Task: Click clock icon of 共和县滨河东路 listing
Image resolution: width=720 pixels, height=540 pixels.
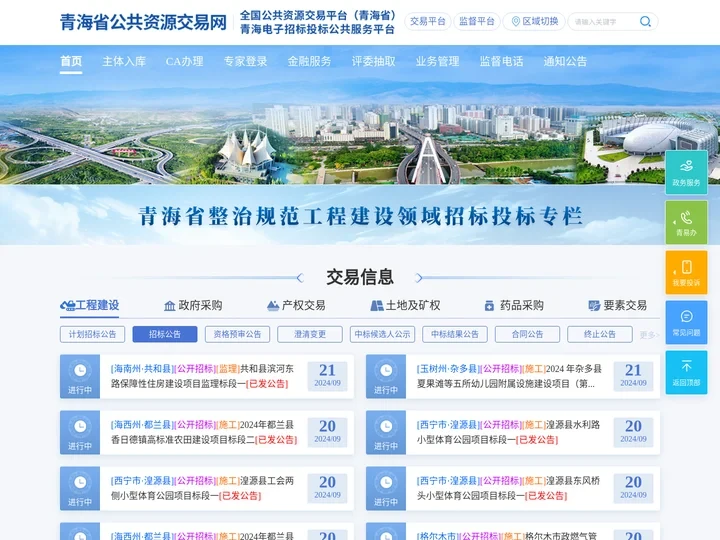Action: [x=80, y=370]
